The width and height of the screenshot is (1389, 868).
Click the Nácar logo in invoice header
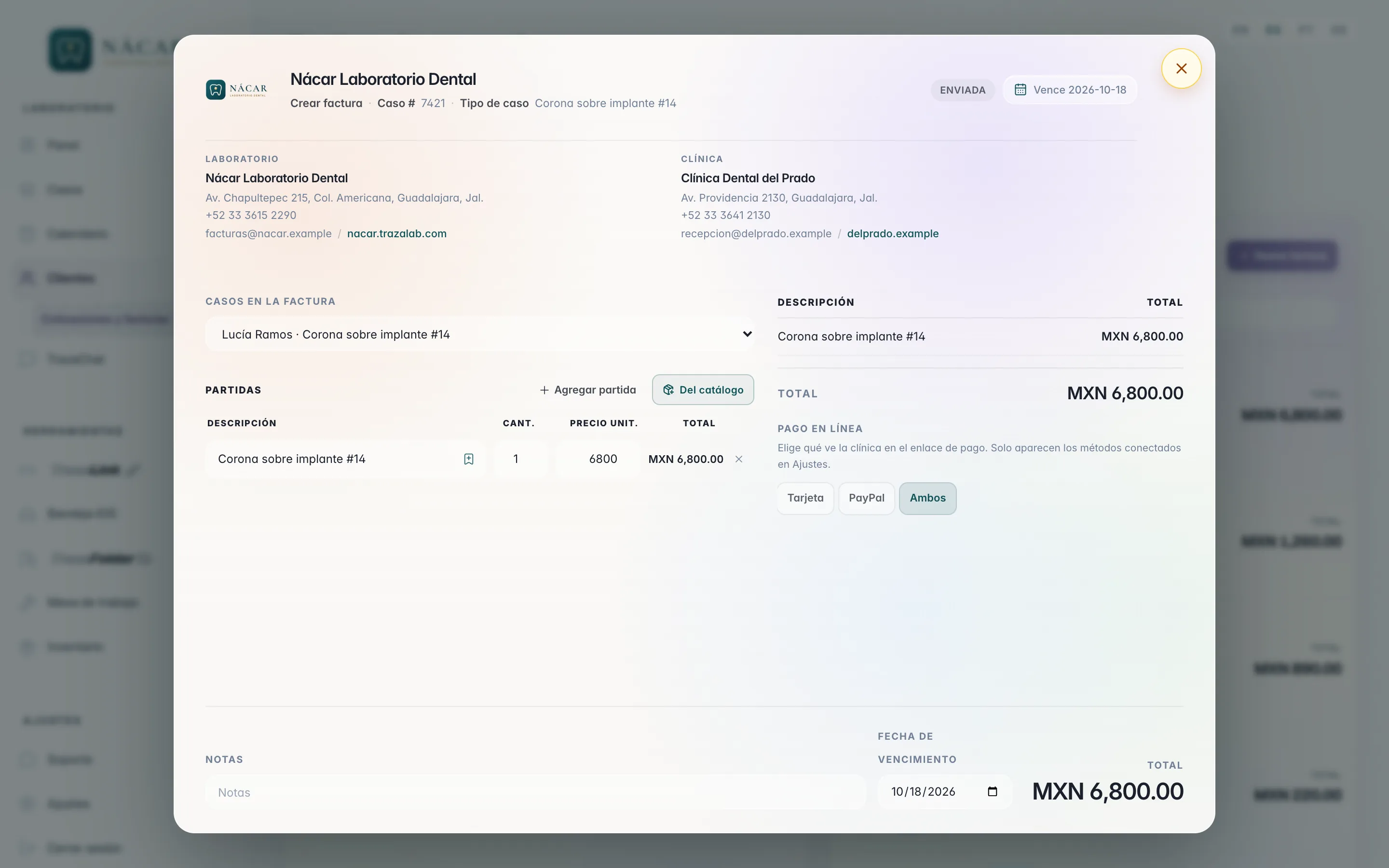click(x=236, y=90)
